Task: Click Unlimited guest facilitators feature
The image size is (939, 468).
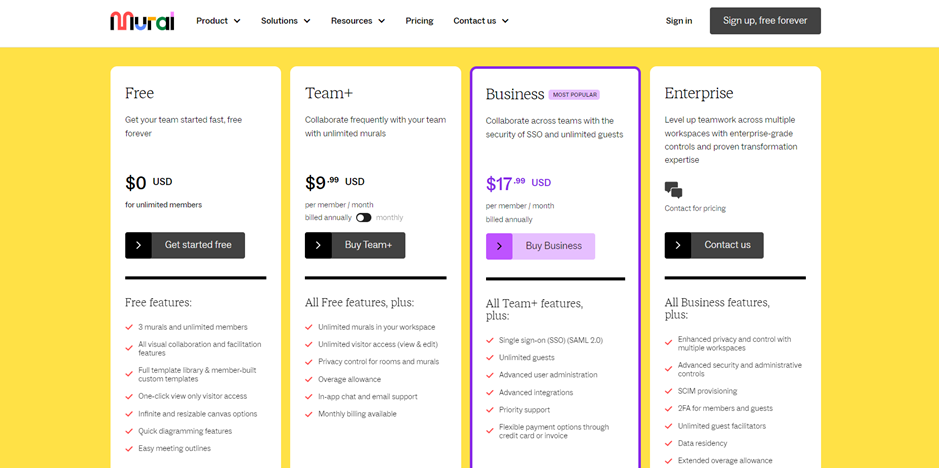Action: pos(722,426)
